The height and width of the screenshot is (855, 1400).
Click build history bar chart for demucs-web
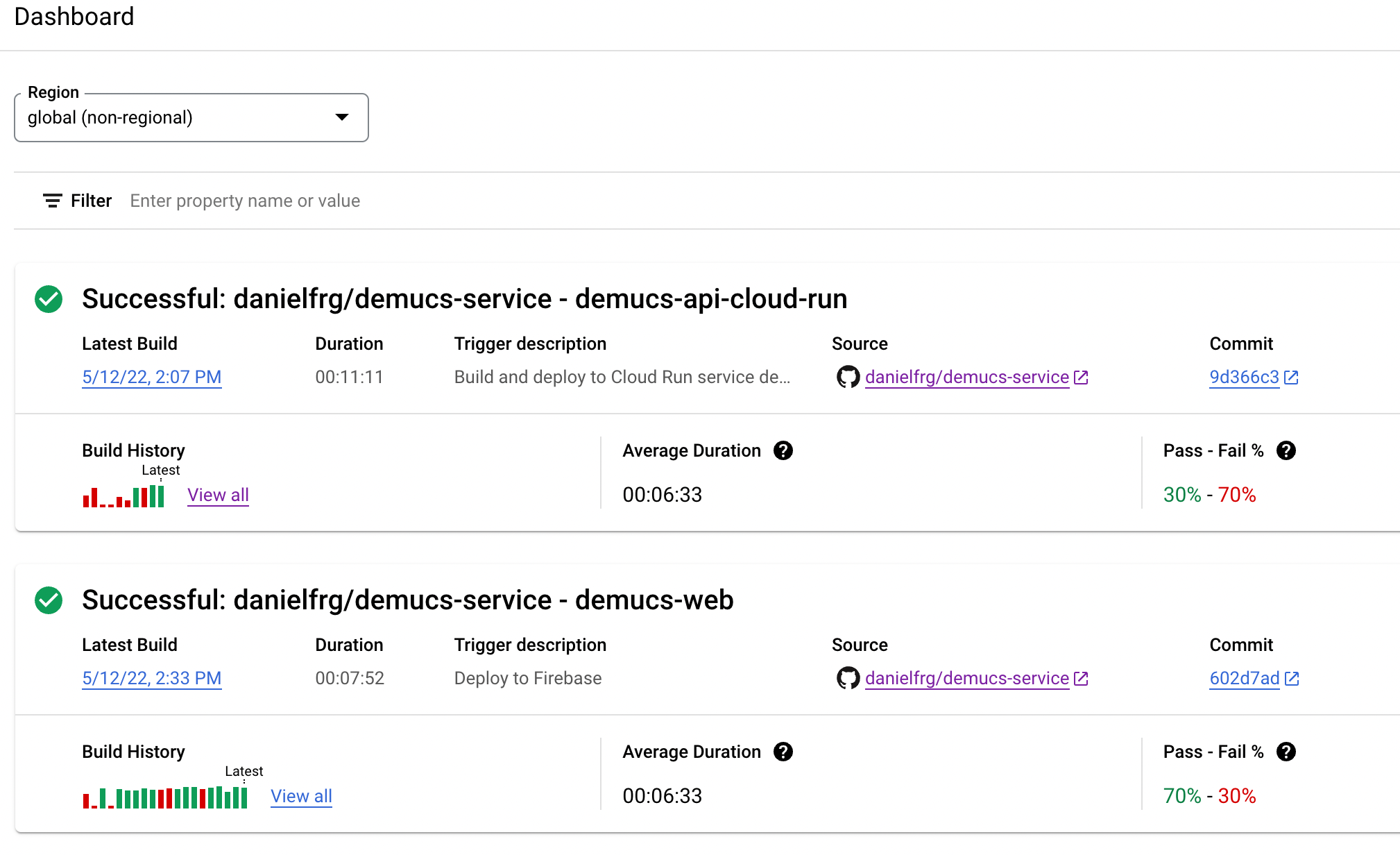pyautogui.click(x=165, y=797)
